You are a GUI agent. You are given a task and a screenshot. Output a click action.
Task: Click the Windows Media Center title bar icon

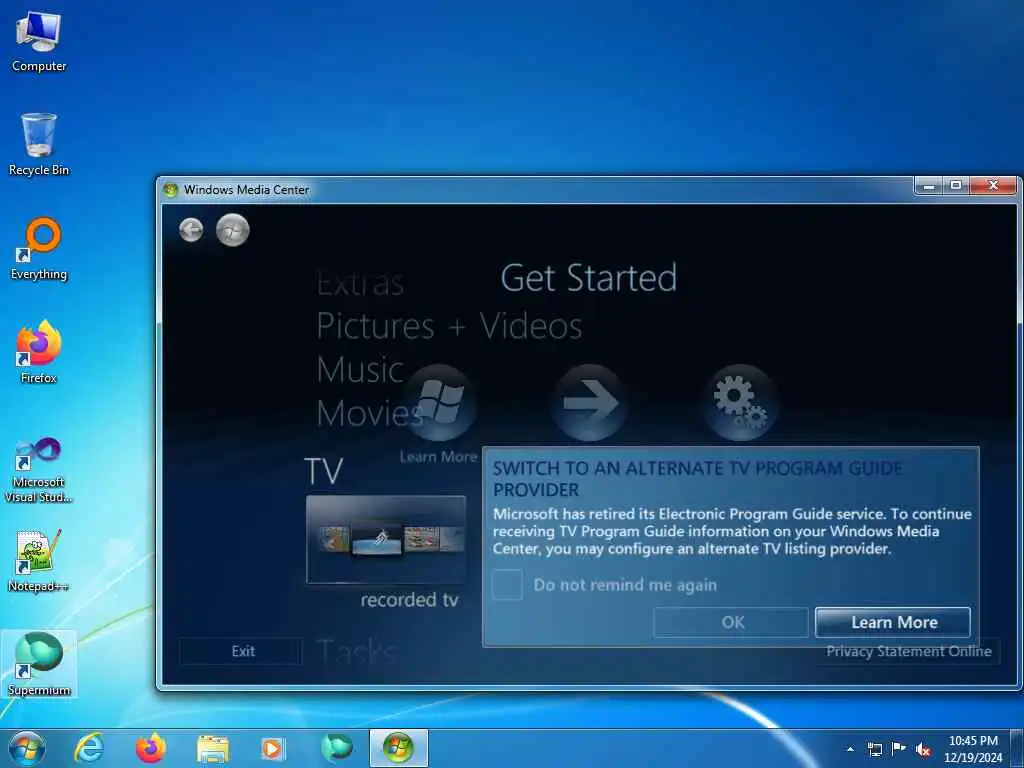(170, 189)
